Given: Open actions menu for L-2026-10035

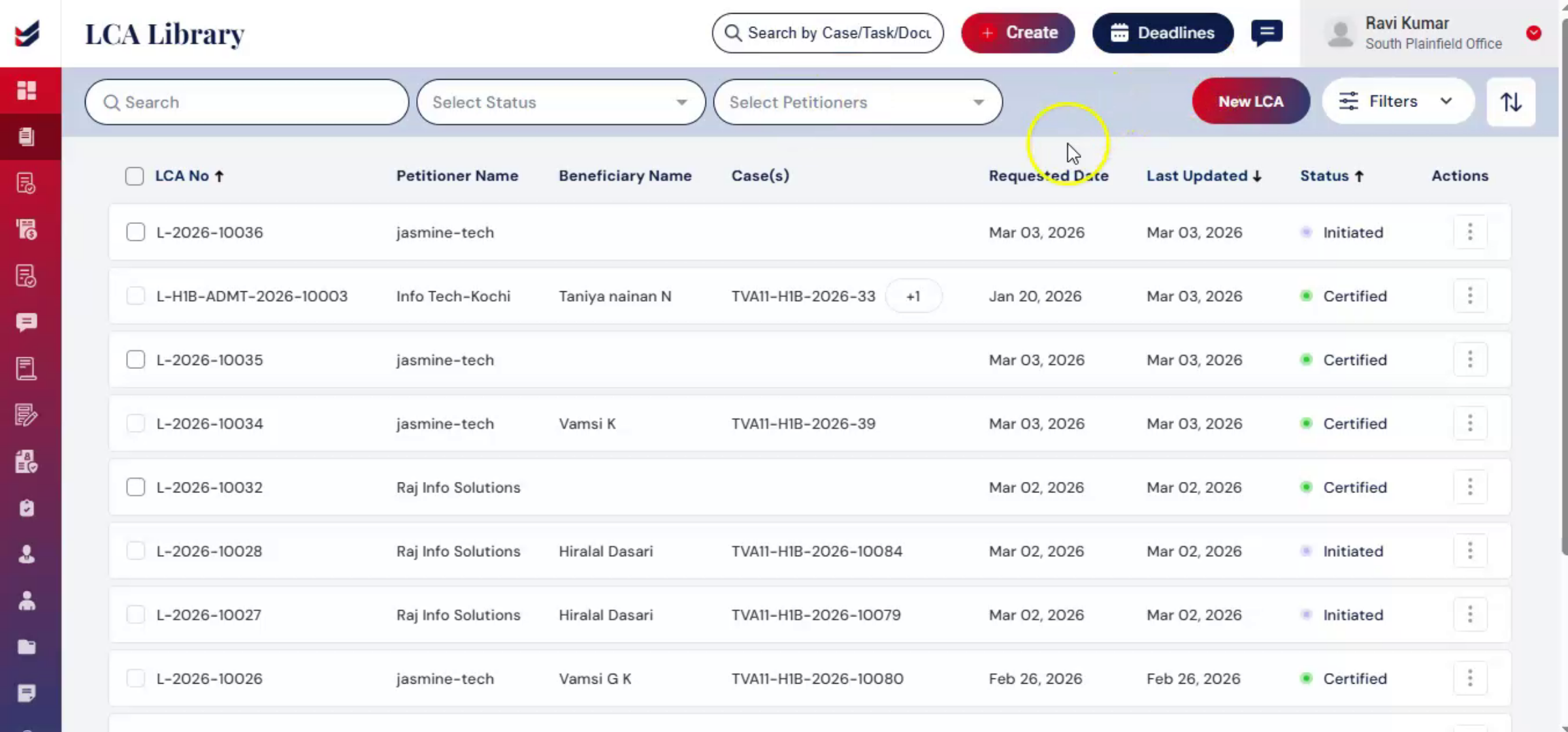Looking at the screenshot, I should 1470,359.
